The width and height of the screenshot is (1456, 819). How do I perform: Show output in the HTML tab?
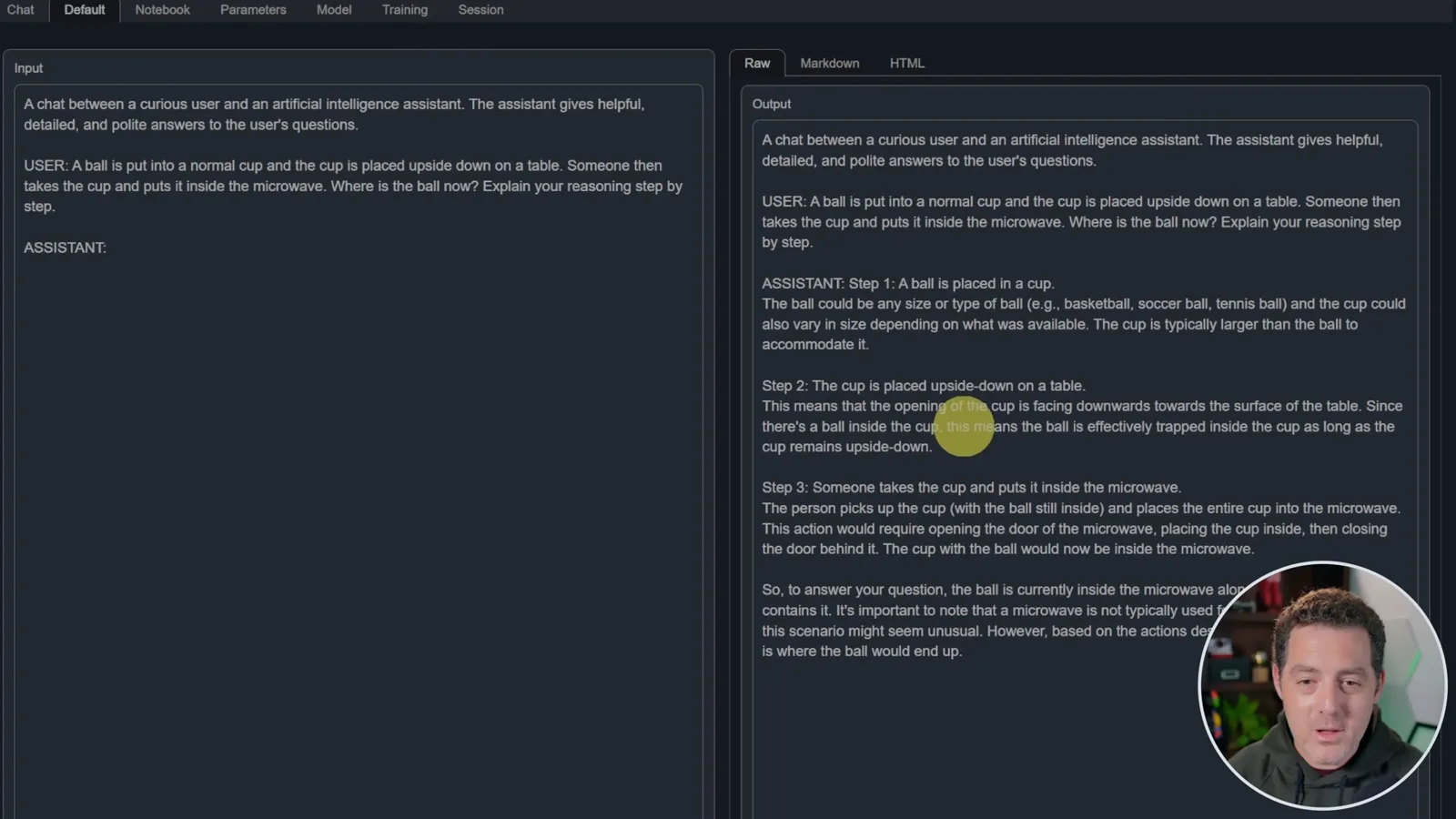pyautogui.click(x=906, y=63)
